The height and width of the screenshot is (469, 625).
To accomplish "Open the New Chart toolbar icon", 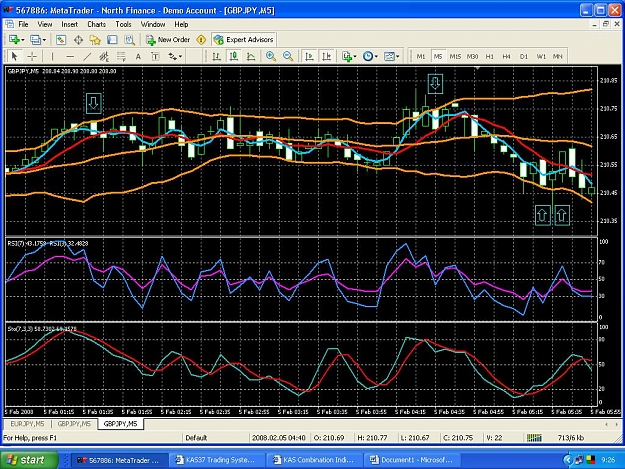I will (x=14, y=39).
